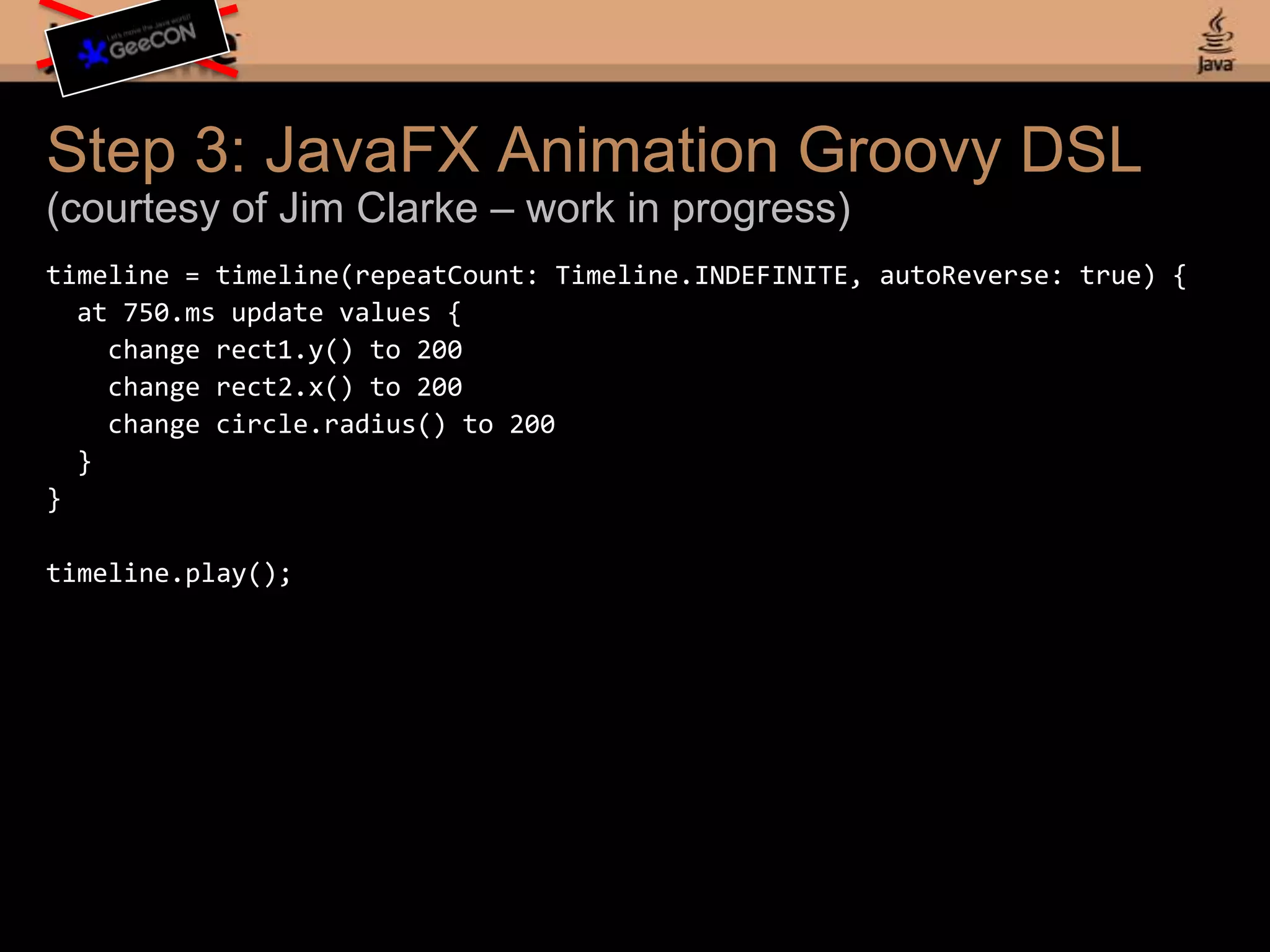Image resolution: width=1270 pixels, height=952 pixels.
Task: Click the inner closing curly brace
Action: [85, 462]
